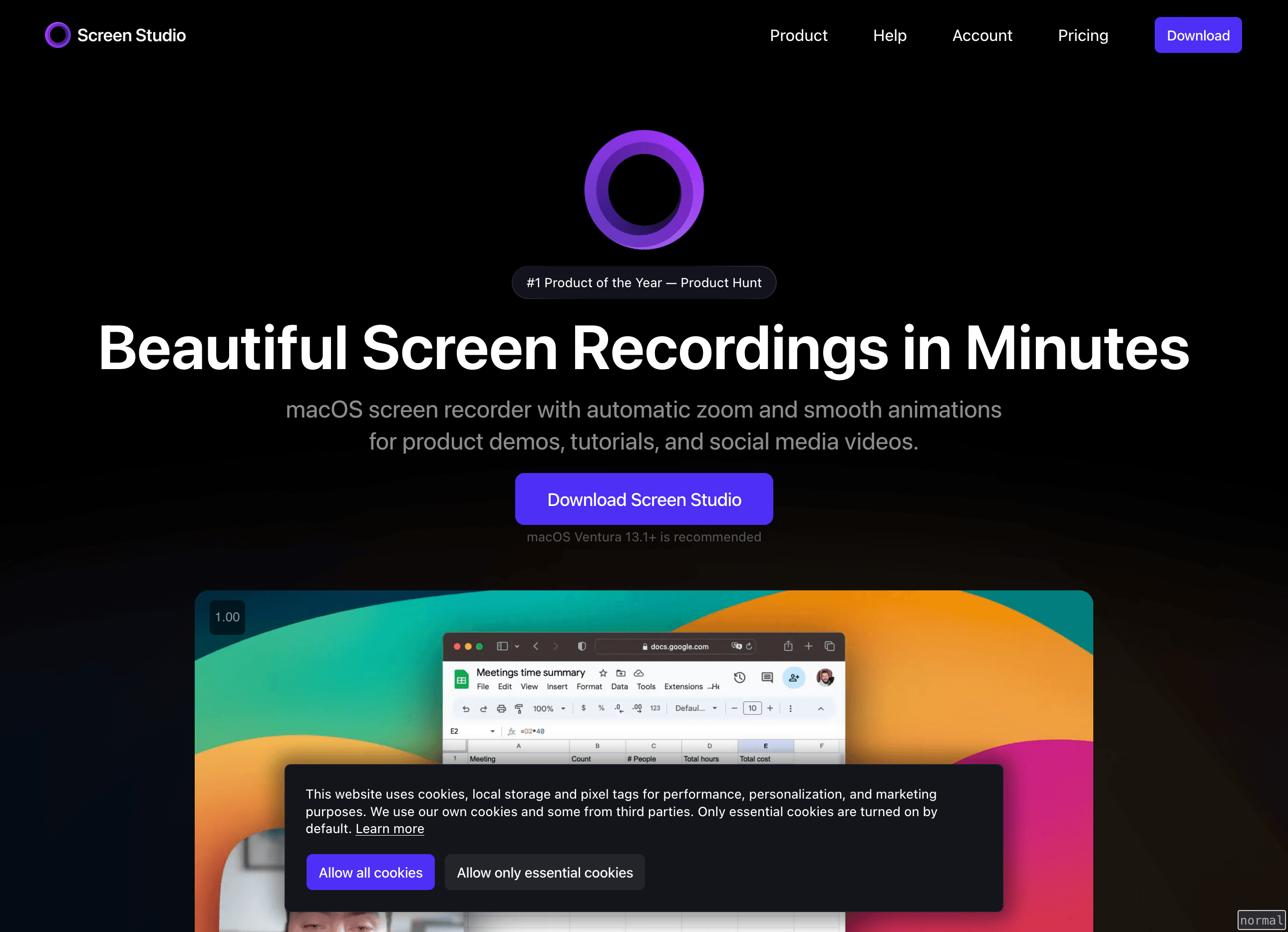
Task: Click the privacy shield icon in Safari
Action: point(582,646)
